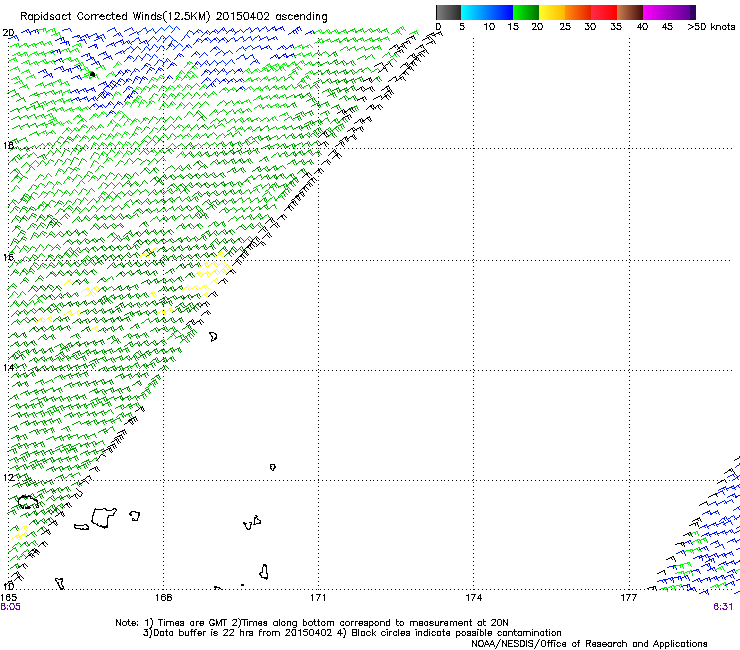Click the longitude label '165'
740x650 pixels.
coord(8,598)
